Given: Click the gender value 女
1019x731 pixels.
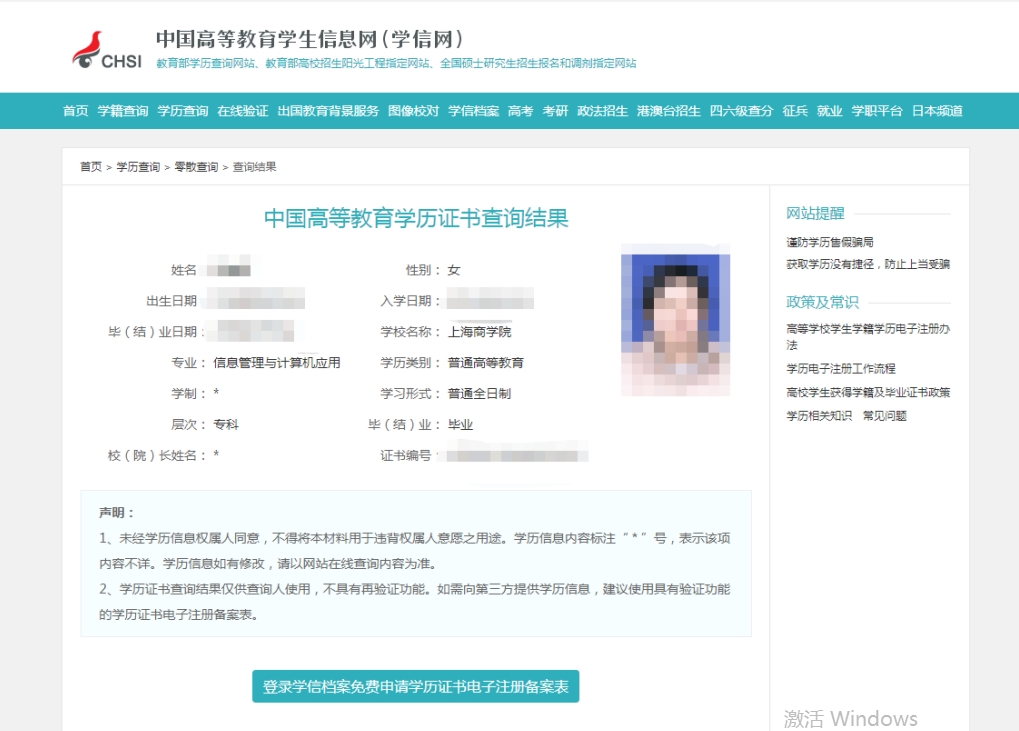Looking at the screenshot, I should 454,270.
